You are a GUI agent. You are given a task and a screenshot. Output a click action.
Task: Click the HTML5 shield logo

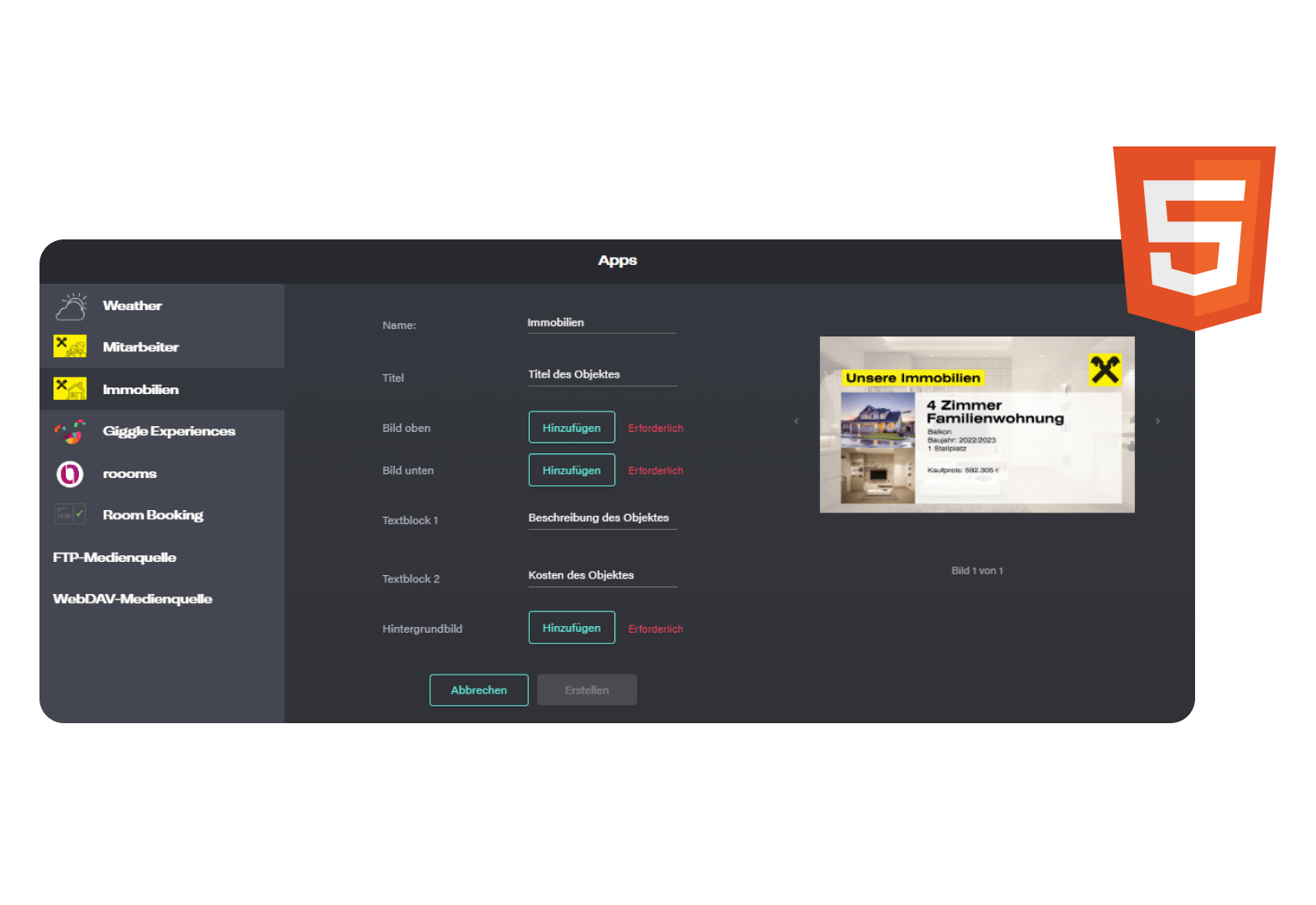tap(1193, 237)
